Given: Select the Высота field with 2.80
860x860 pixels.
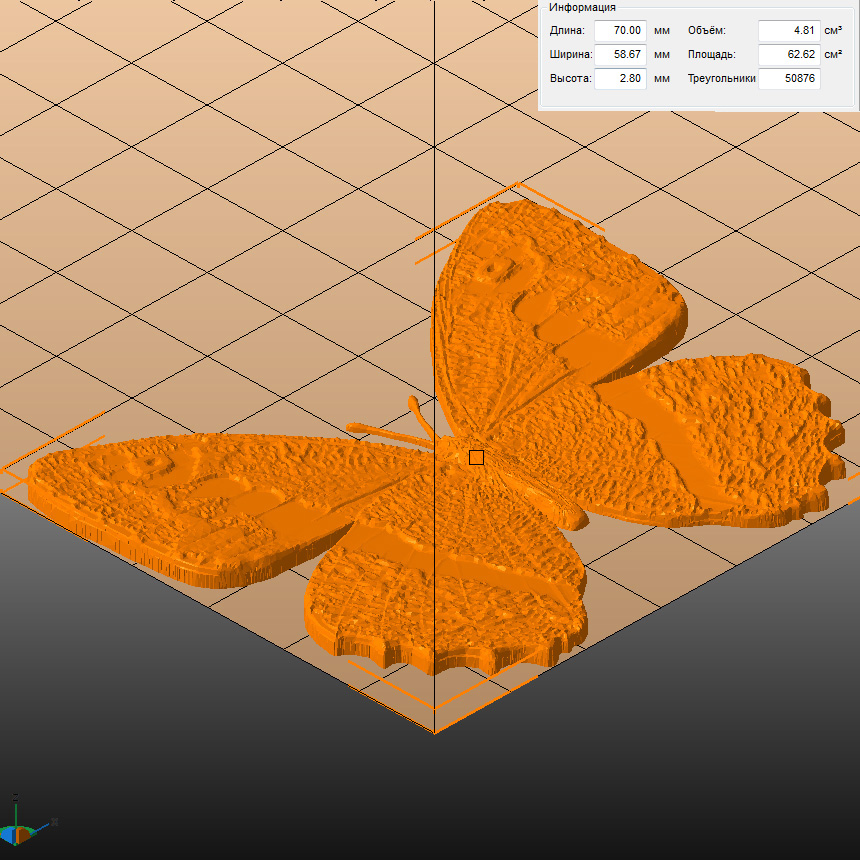Looking at the screenshot, I should pos(620,79).
